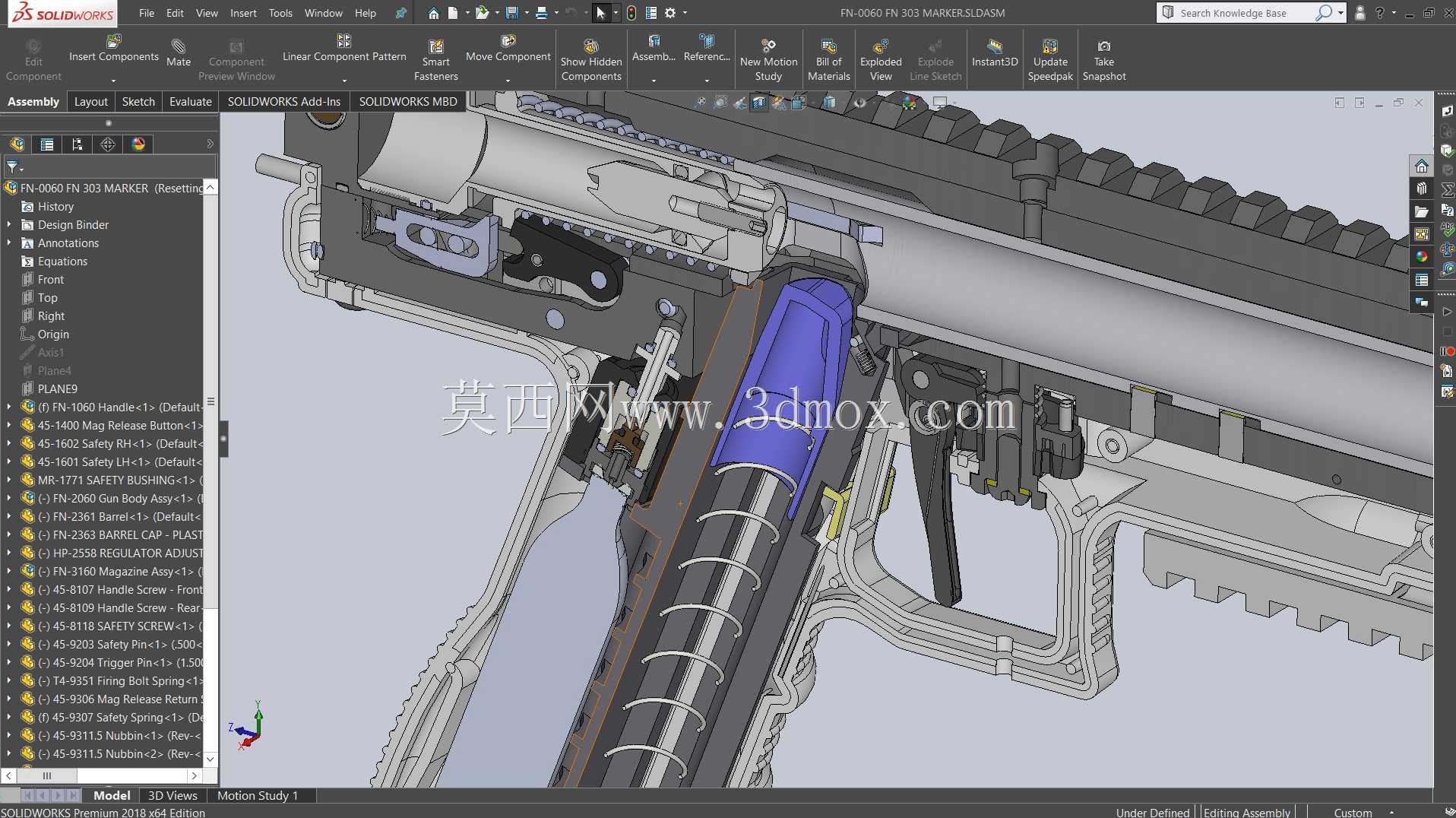The image size is (1456, 818).
Task: Click Bill of Materials
Action: pyautogui.click(x=829, y=59)
